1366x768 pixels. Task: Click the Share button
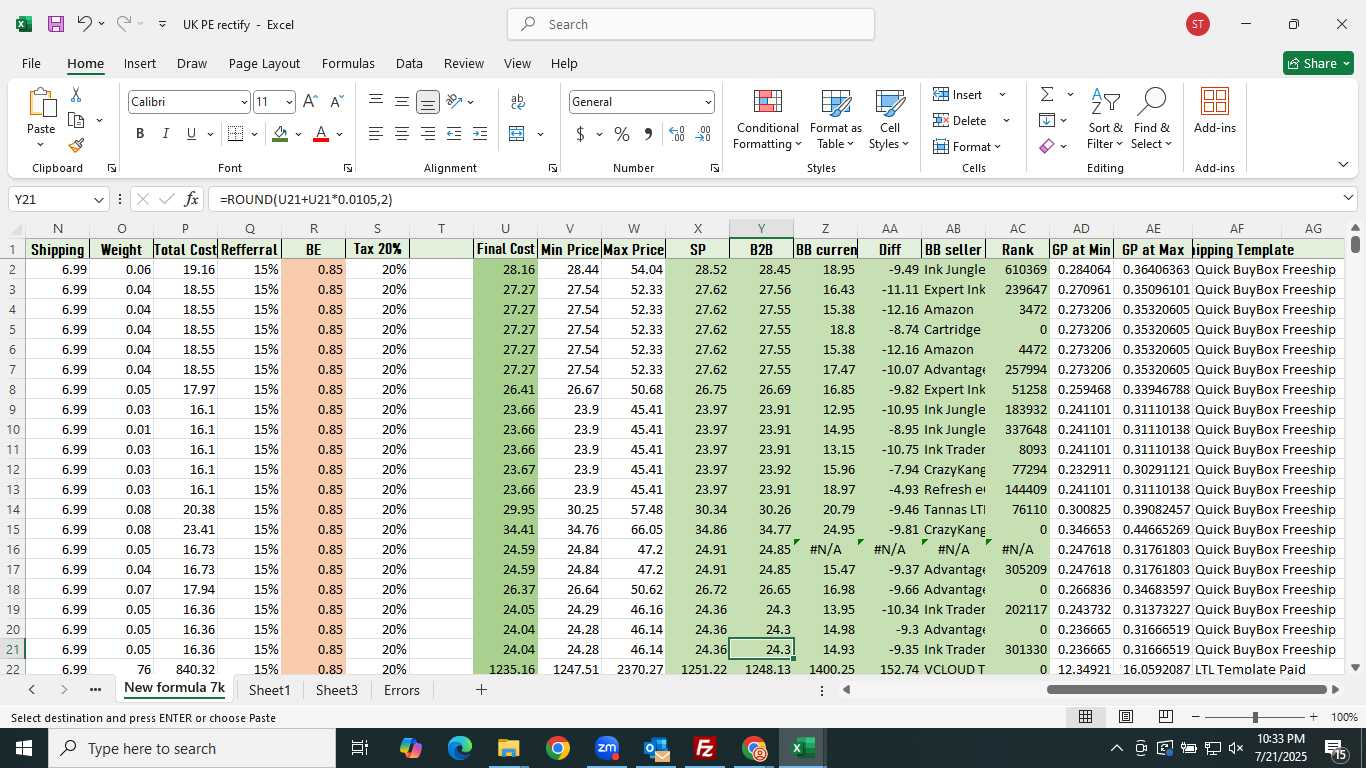1318,63
